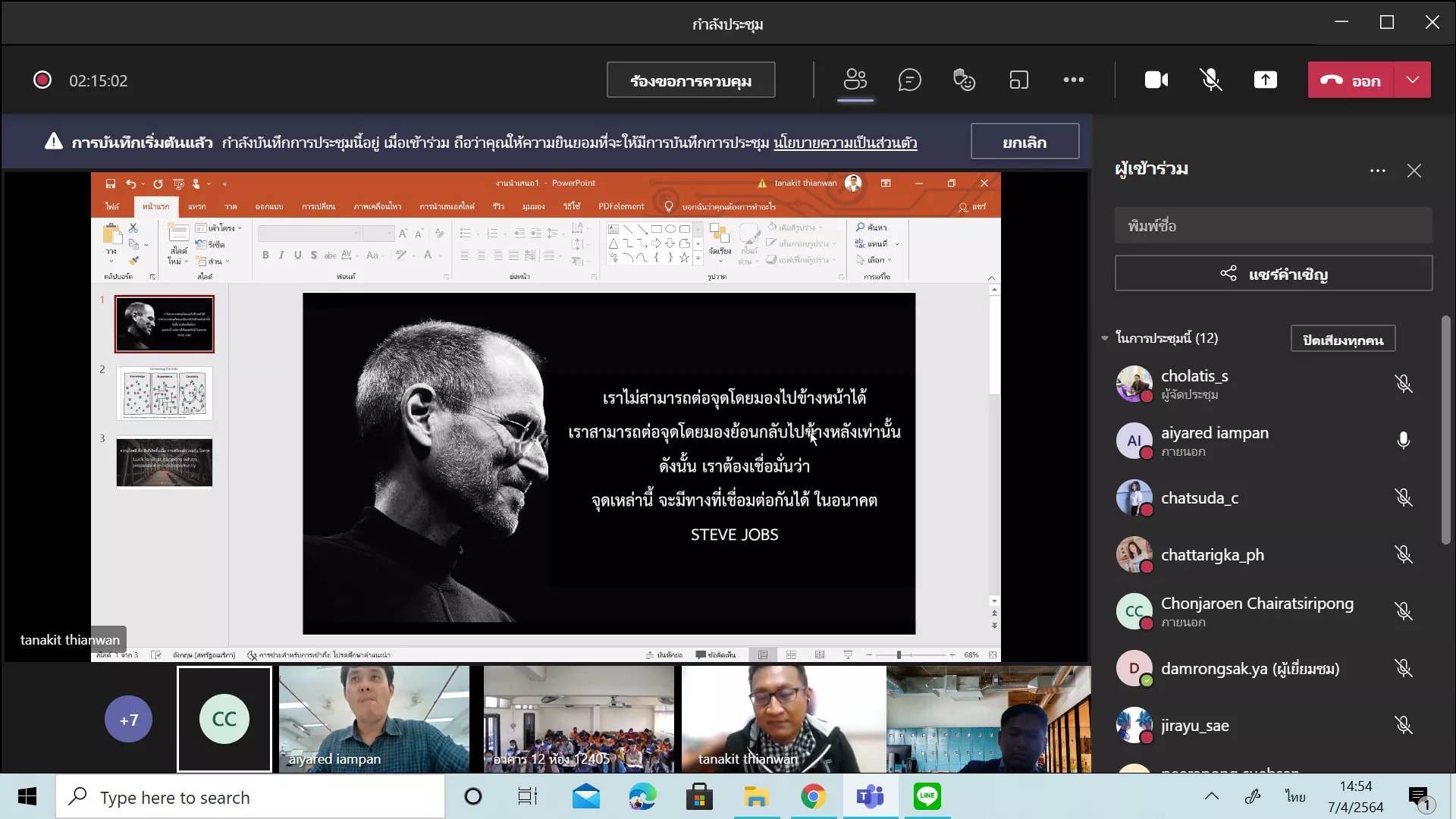This screenshot has width=1456, height=819.
Task: Open participants panel more options ellipsis
Action: (x=1377, y=171)
